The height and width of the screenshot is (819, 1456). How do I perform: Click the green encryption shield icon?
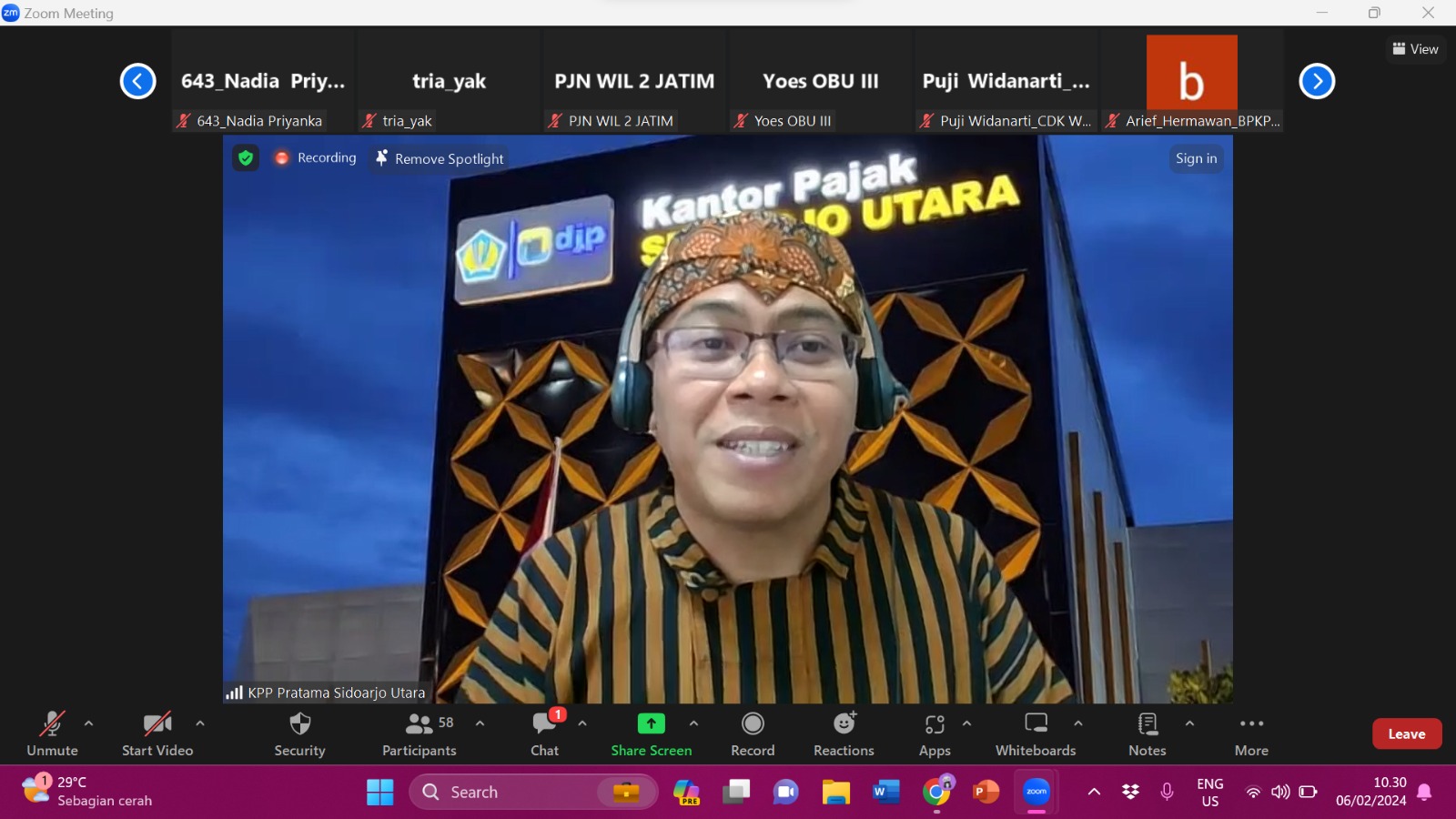click(246, 158)
